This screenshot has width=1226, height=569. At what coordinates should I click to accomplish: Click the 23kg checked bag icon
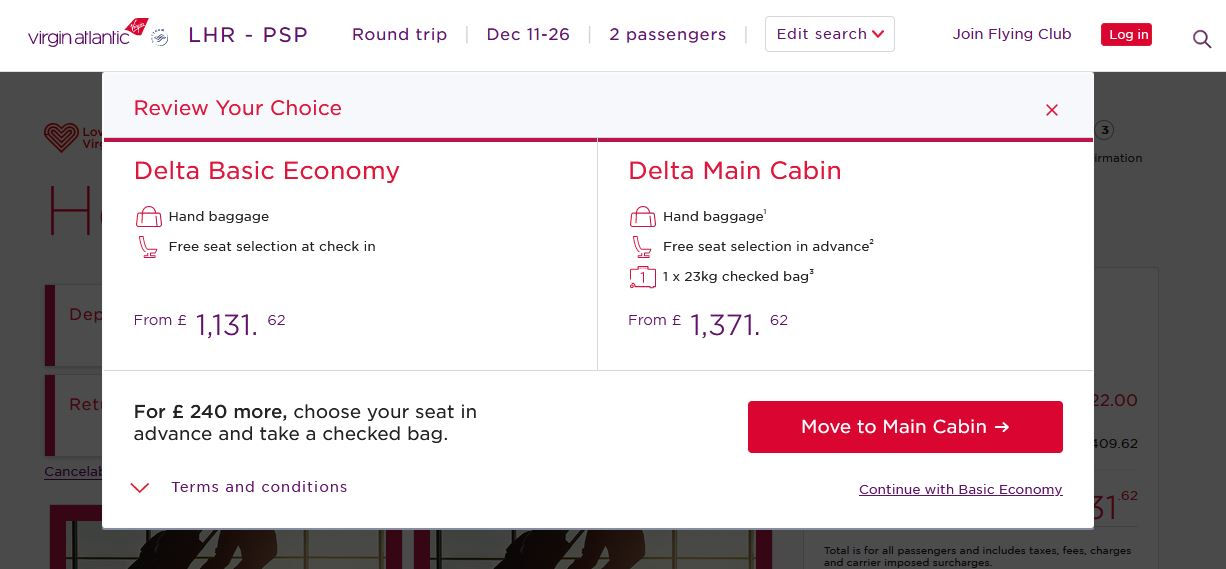click(642, 277)
